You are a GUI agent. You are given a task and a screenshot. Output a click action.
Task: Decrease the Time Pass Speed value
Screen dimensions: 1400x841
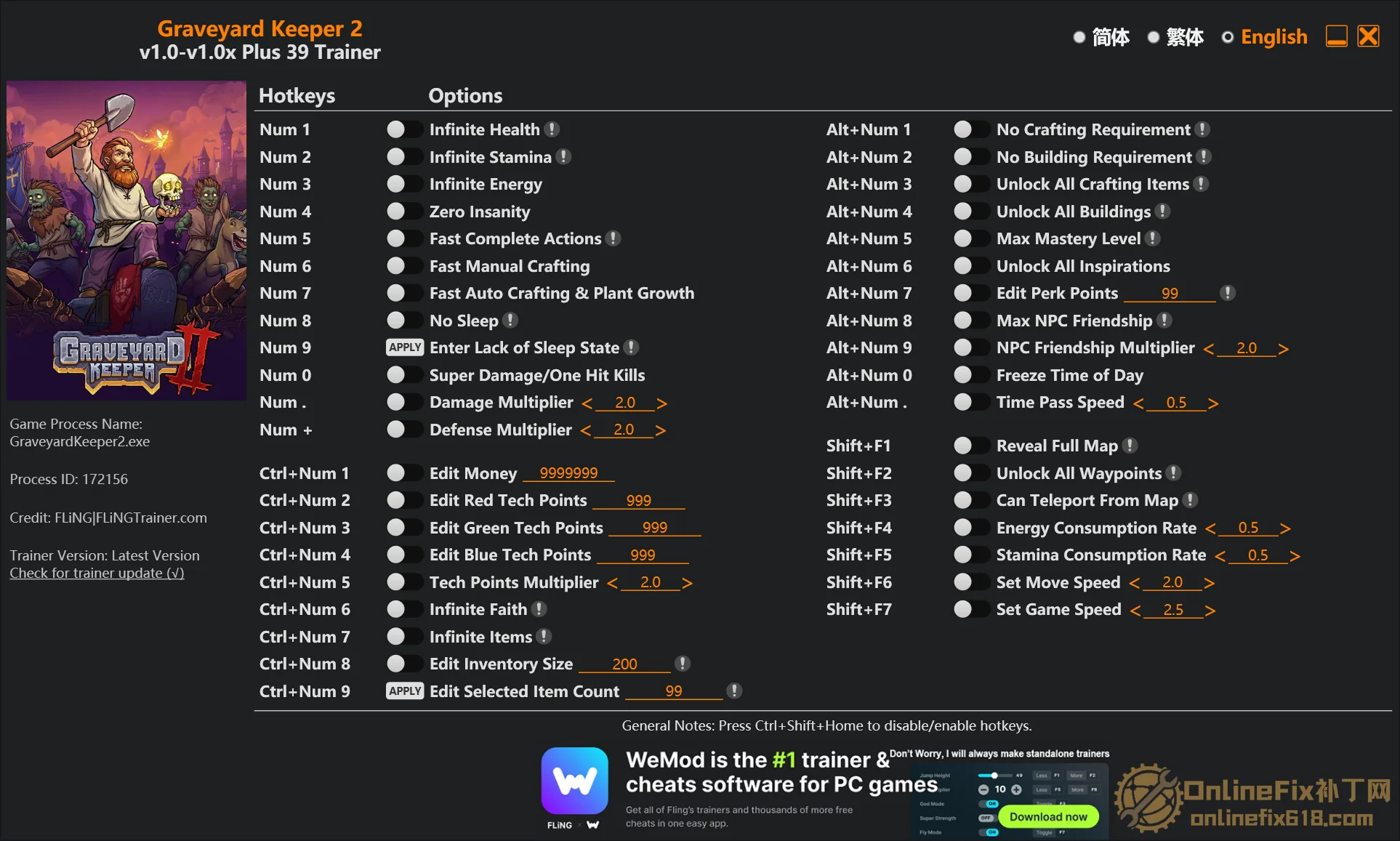coord(1138,403)
